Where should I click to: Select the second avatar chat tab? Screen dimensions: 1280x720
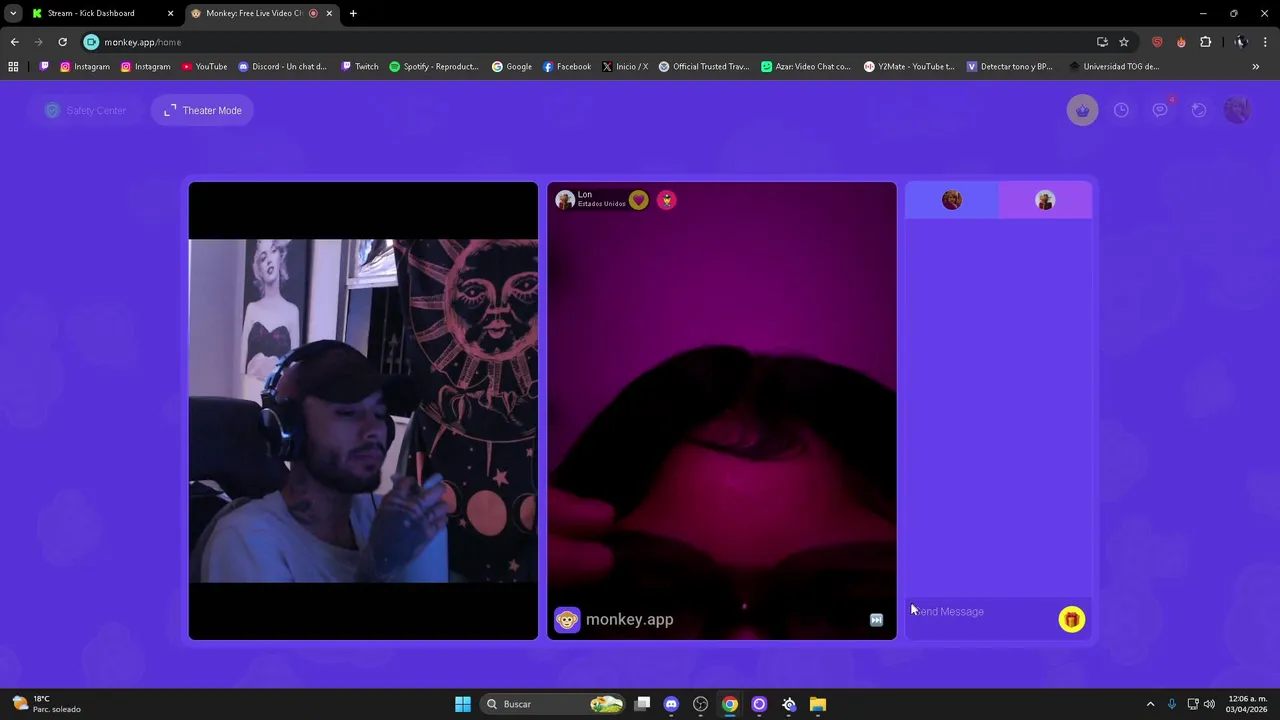click(1045, 200)
